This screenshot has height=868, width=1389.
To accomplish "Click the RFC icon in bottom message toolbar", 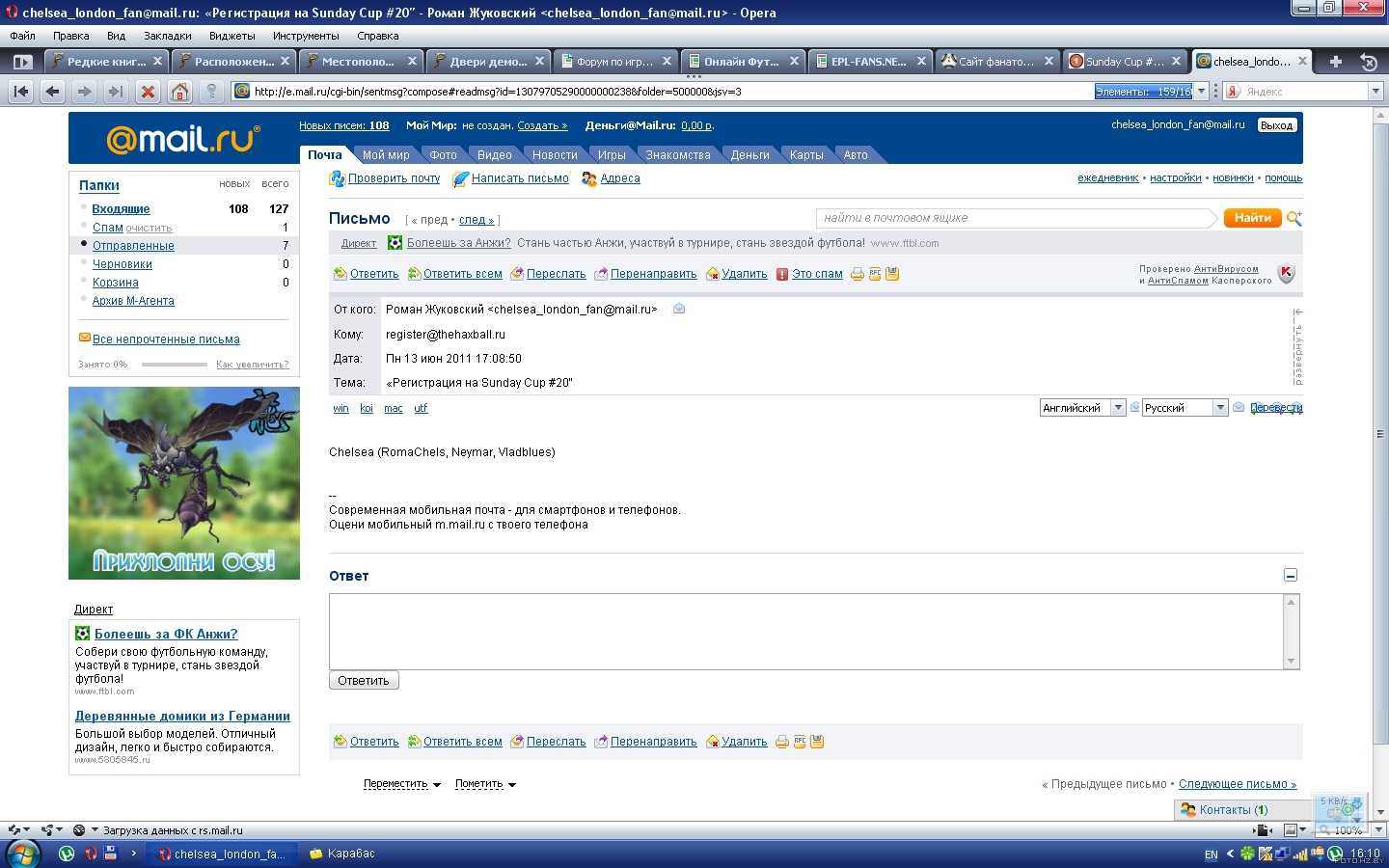I will [x=800, y=742].
